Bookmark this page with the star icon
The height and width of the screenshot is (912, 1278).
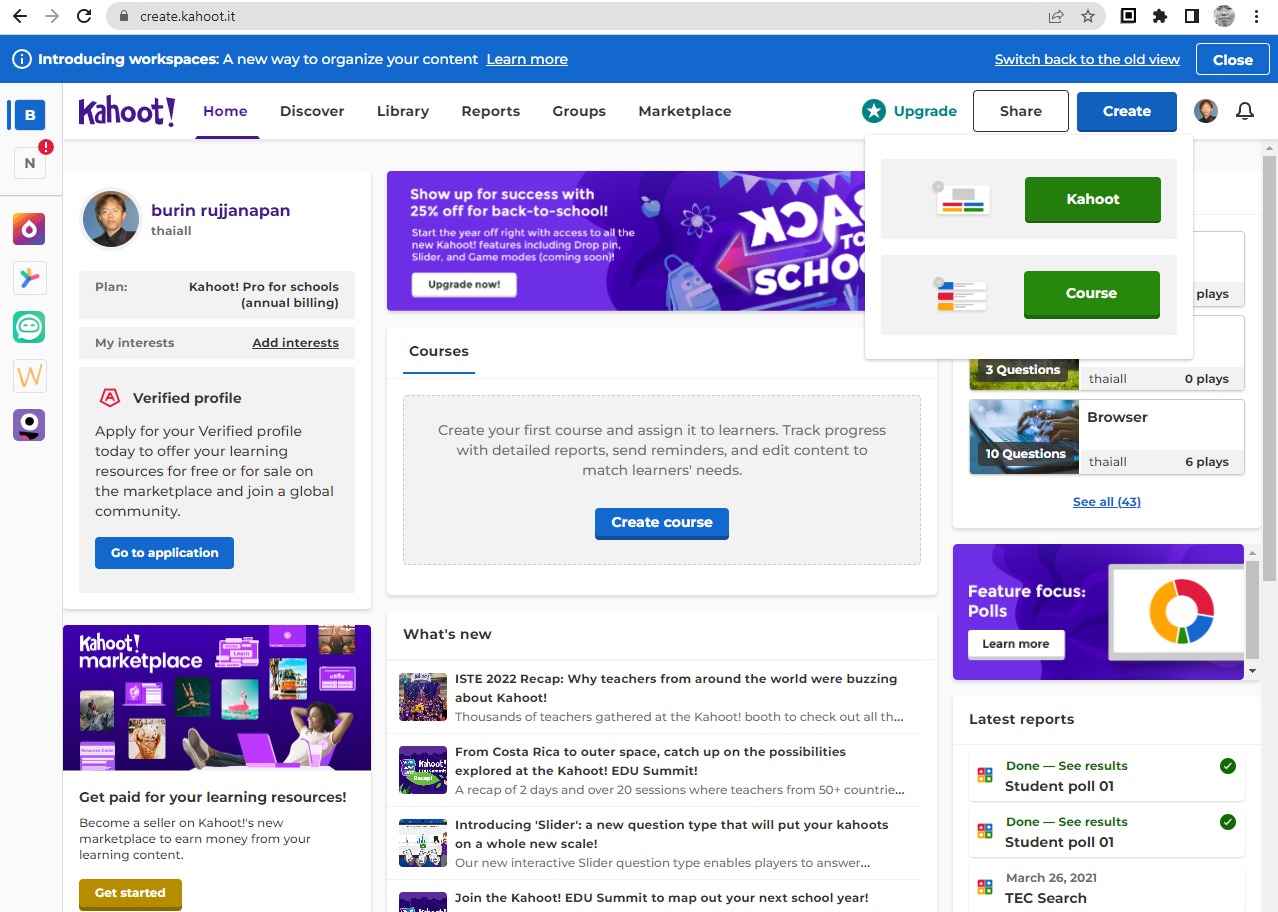tap(1087, 16)
